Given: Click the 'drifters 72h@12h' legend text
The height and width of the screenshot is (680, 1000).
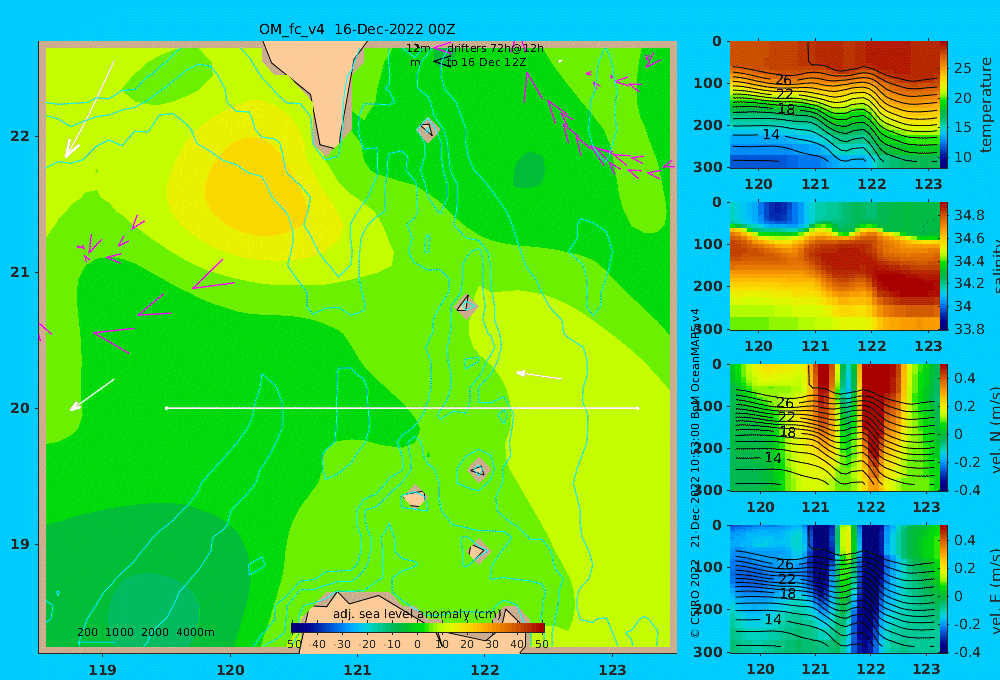Looking at the screenshot, I should (x=495, y=48).
